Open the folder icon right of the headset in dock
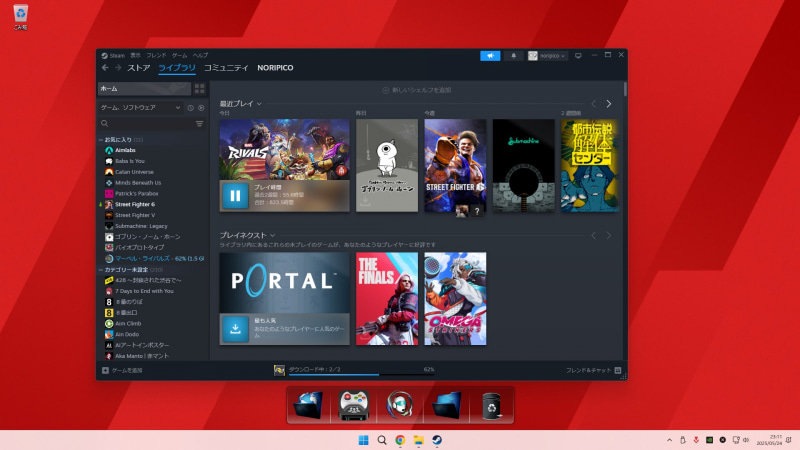 [446, 405]
